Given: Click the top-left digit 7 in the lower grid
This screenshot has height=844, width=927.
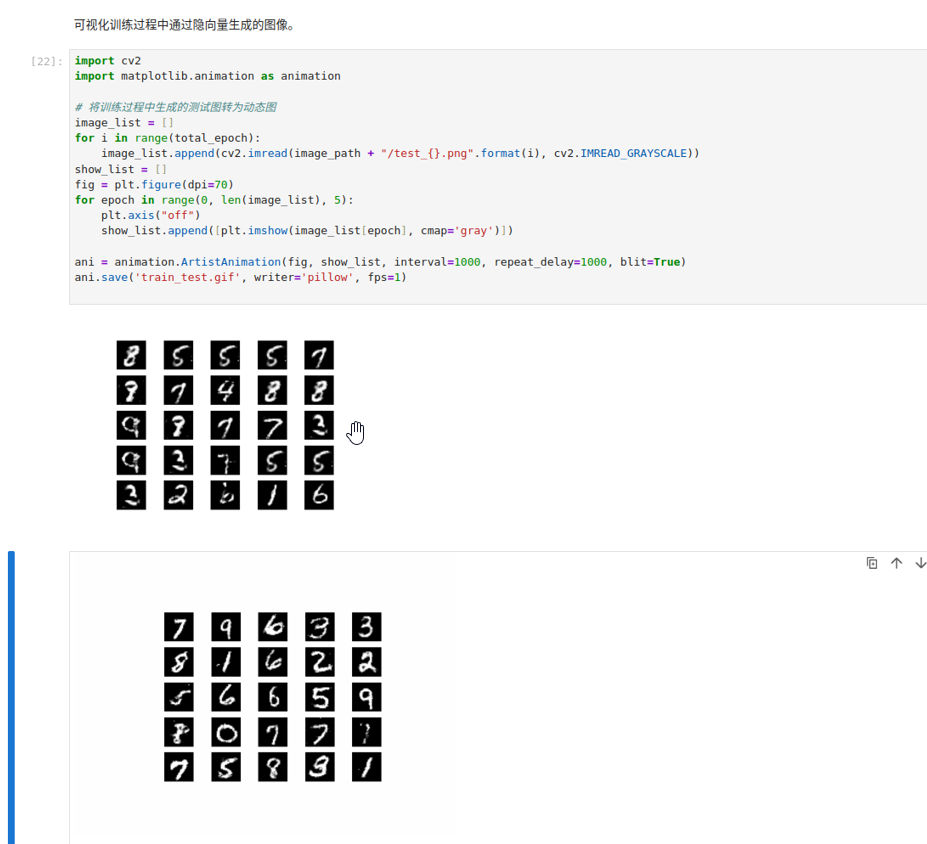Looking at the screenshot, I should [x=179, y=627].
